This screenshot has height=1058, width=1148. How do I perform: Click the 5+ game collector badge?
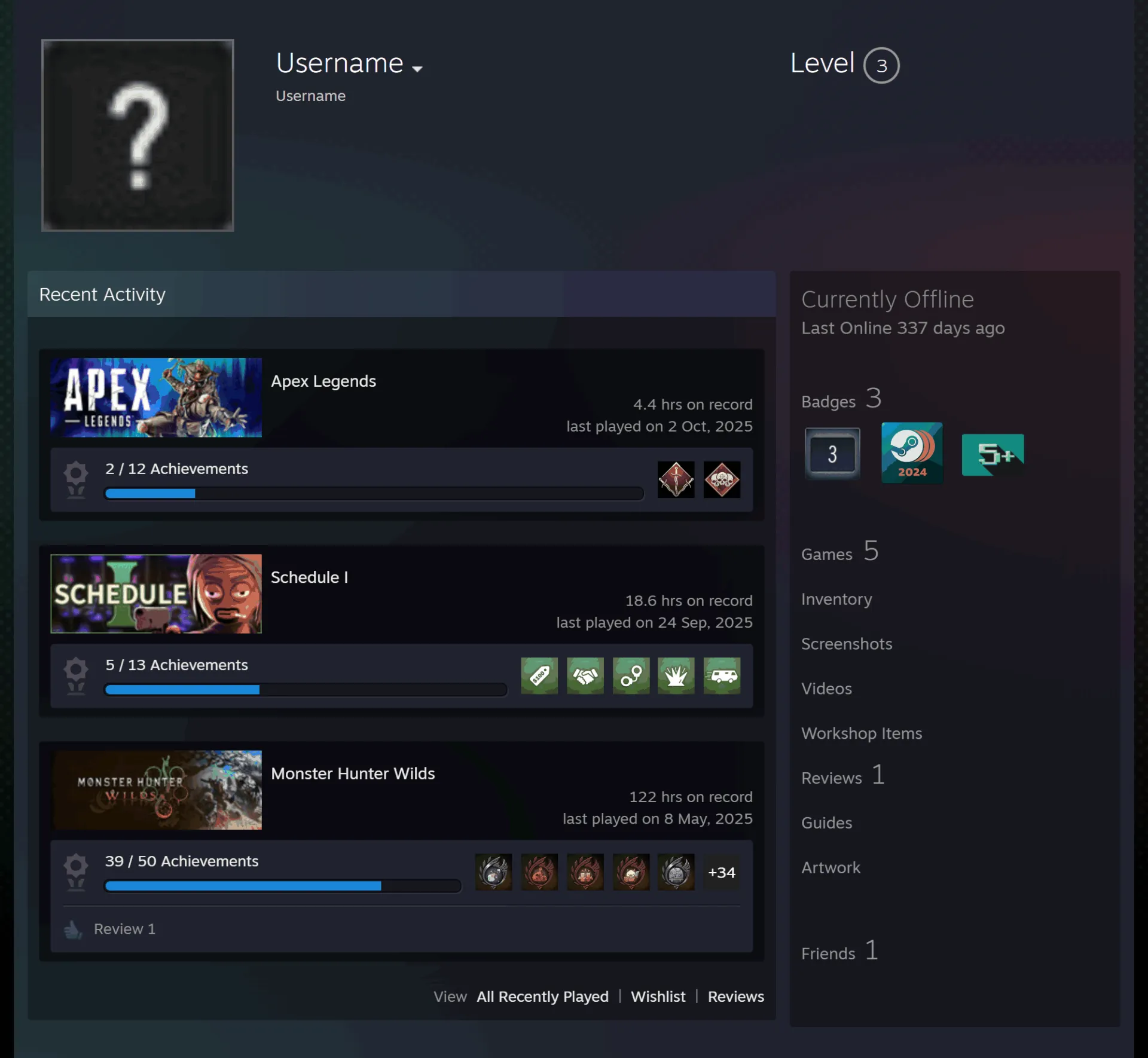[993, 454]
